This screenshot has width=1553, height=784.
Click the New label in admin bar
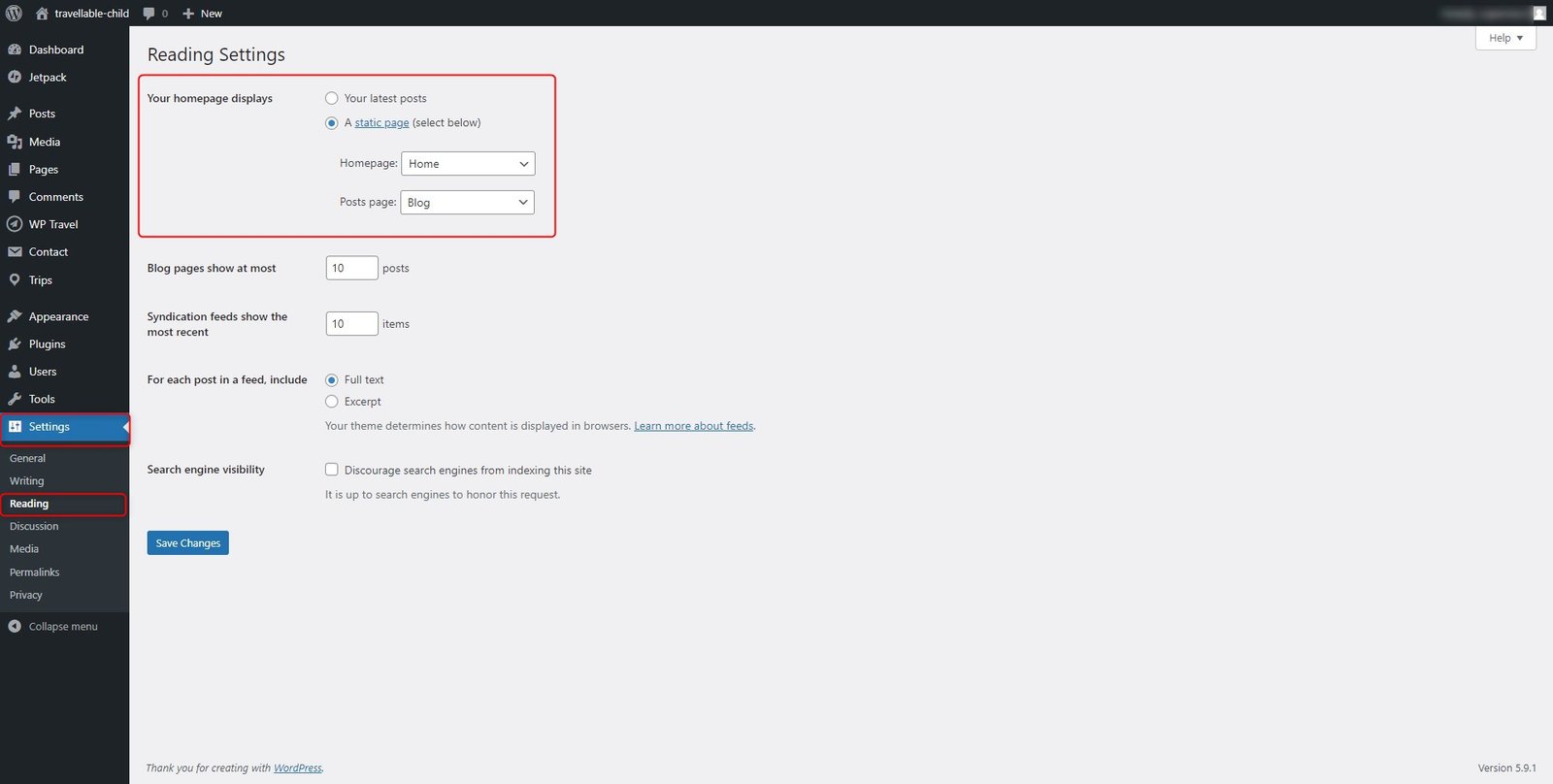212,14
